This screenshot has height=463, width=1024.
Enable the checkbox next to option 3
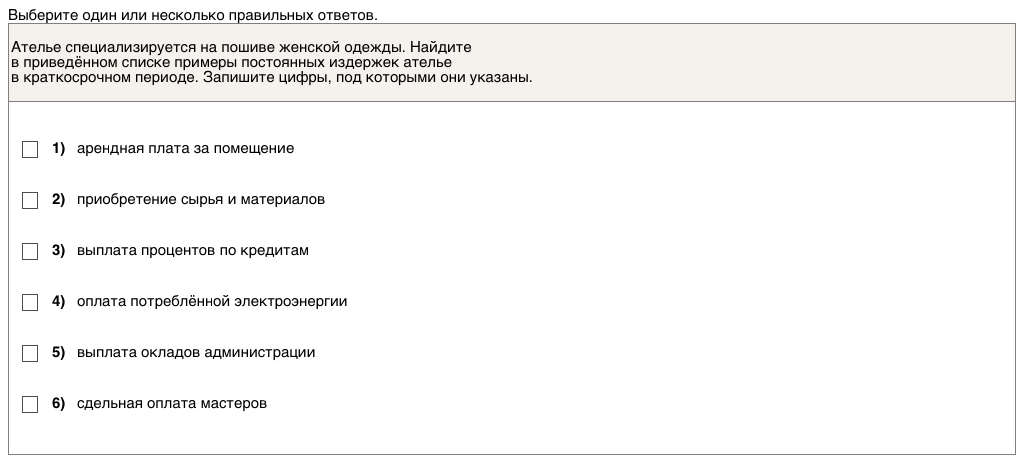[30, 251]
